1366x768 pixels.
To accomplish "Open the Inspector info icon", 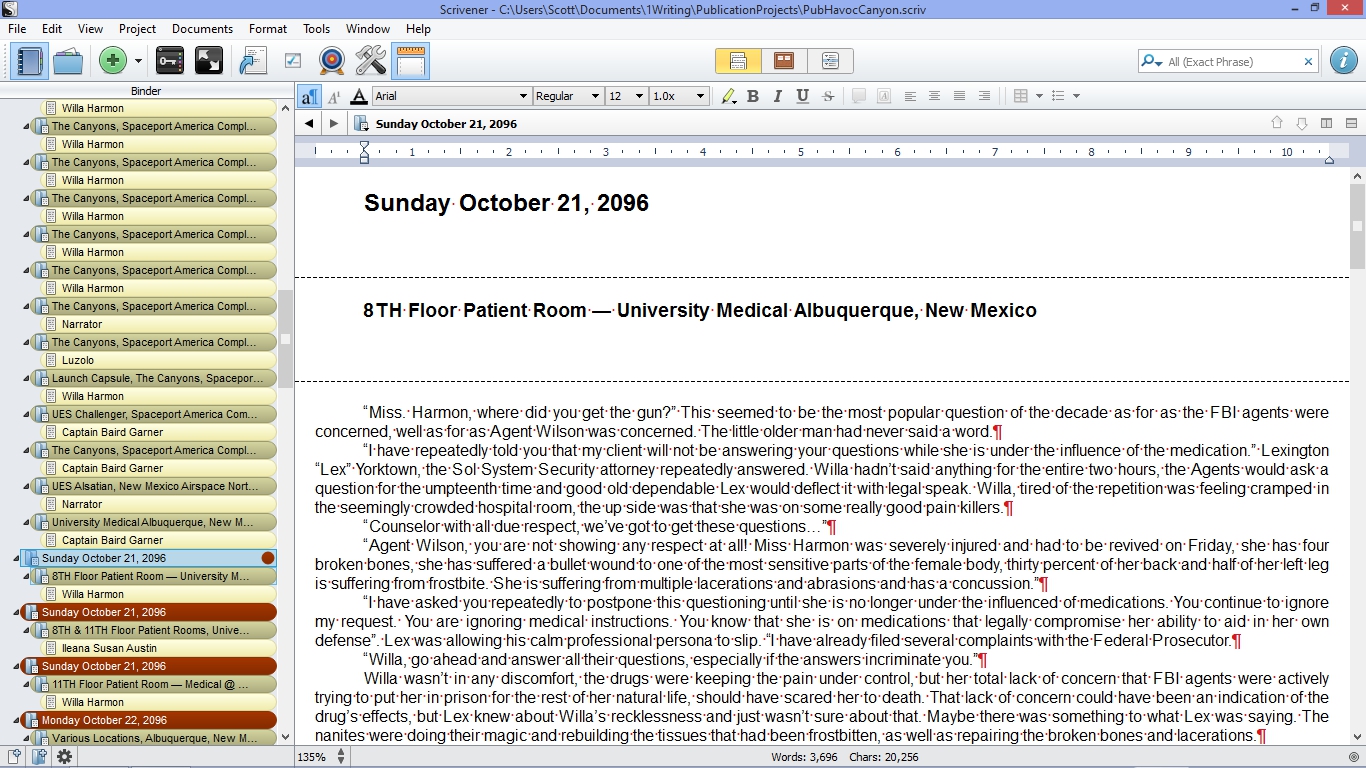I will point(1344,60).
